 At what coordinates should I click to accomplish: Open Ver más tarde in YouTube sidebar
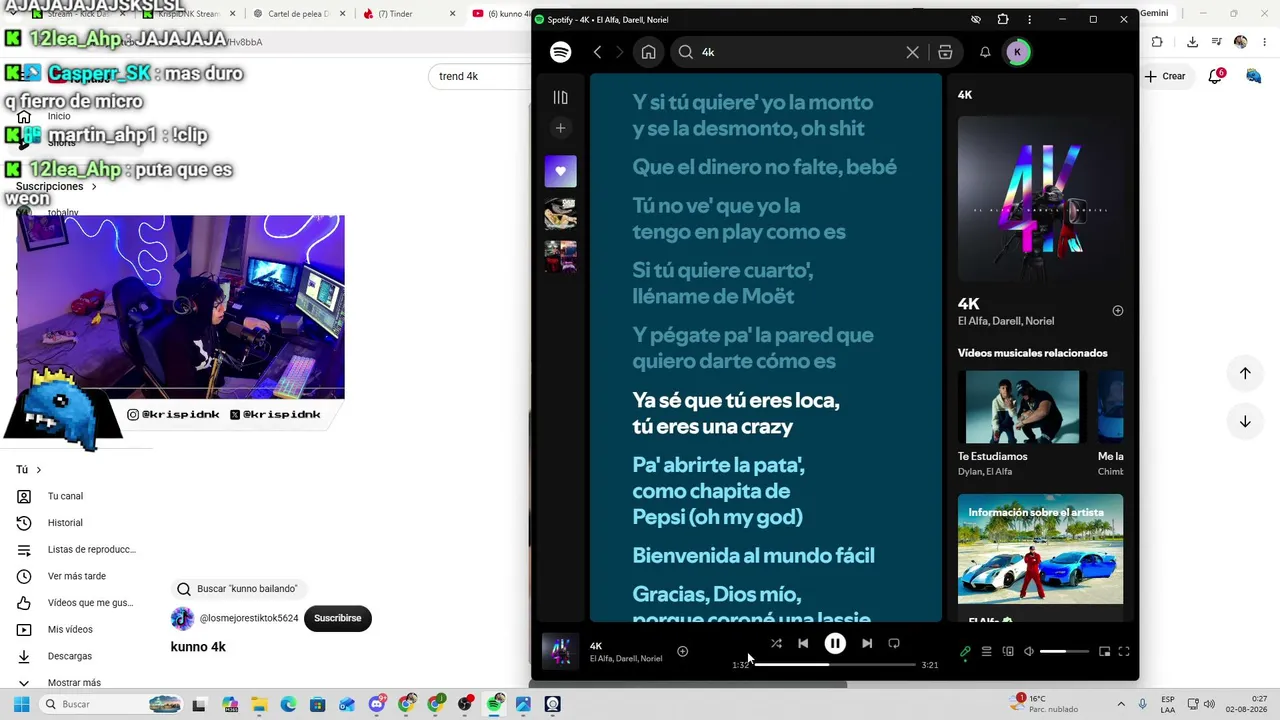pos(78,576)
